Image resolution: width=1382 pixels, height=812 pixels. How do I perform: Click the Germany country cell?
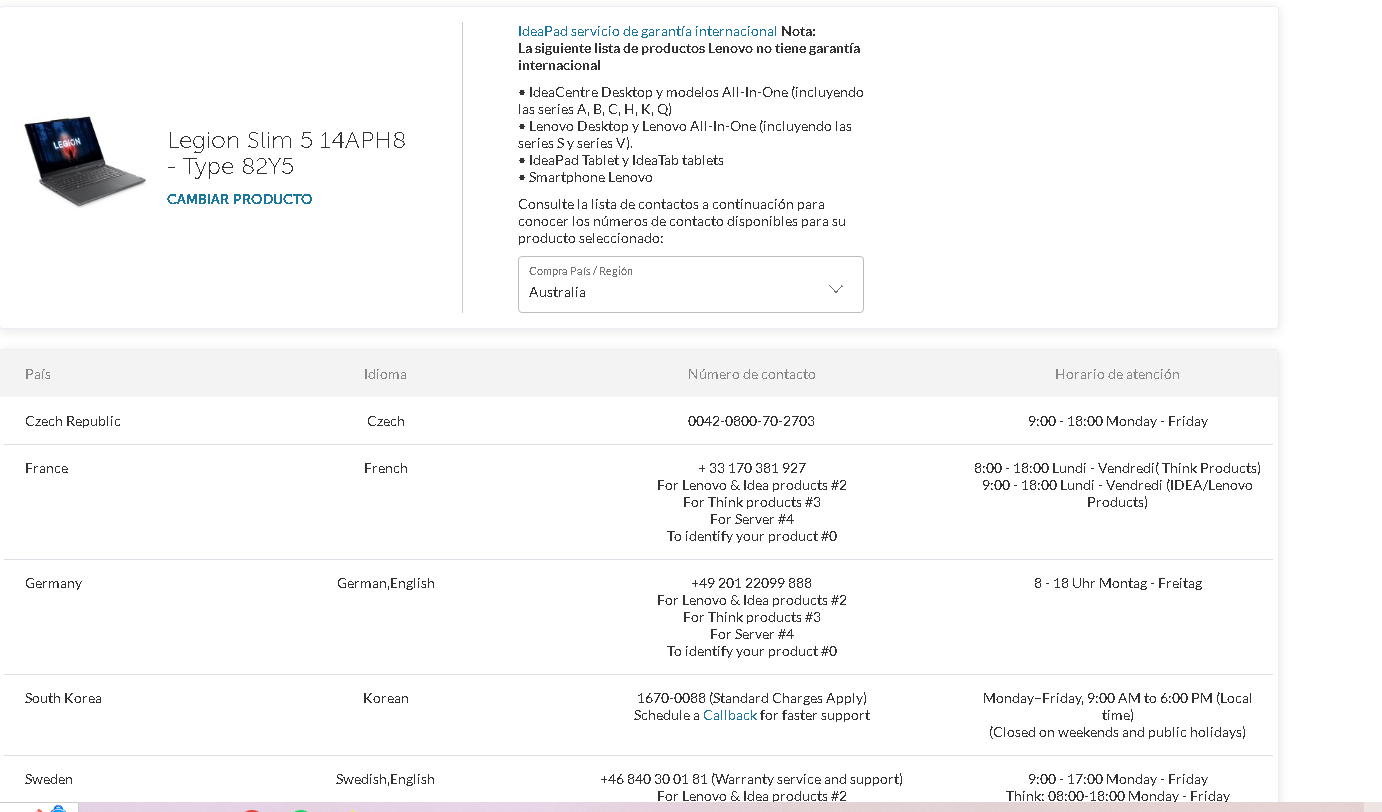click(x=54, y=583)
